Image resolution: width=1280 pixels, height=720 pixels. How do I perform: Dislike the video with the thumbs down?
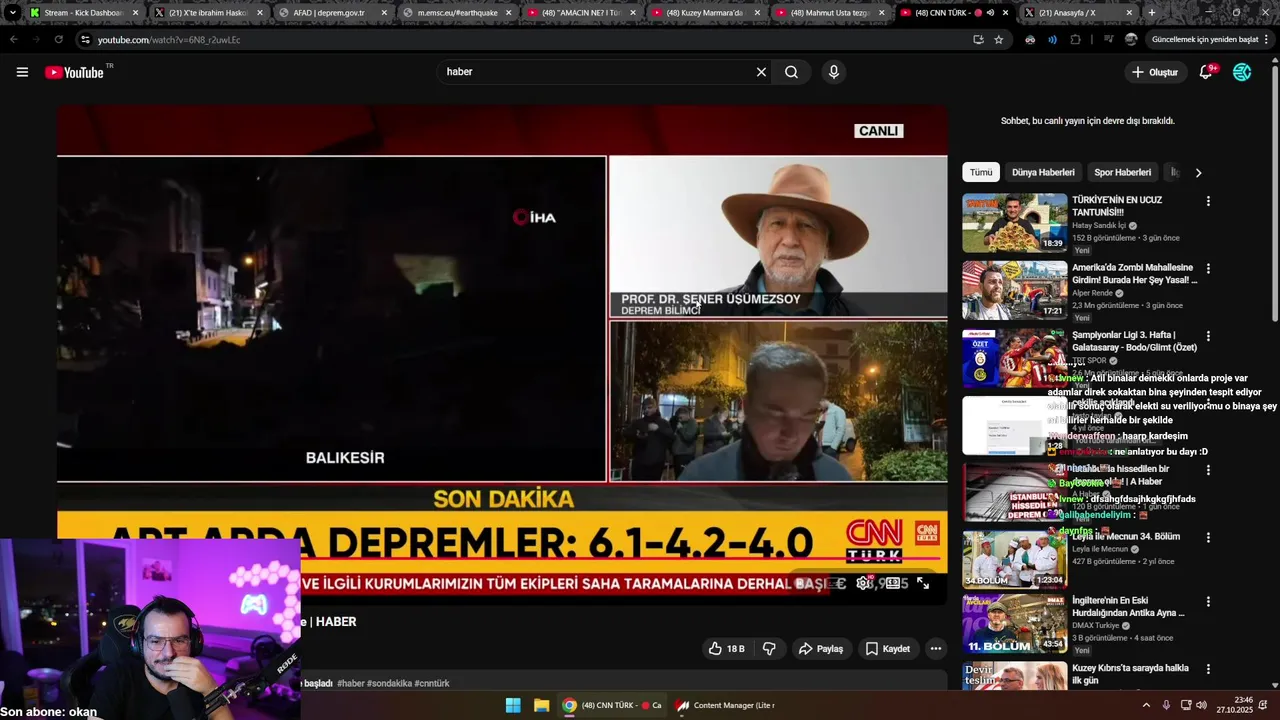click(x=769, y=649)
